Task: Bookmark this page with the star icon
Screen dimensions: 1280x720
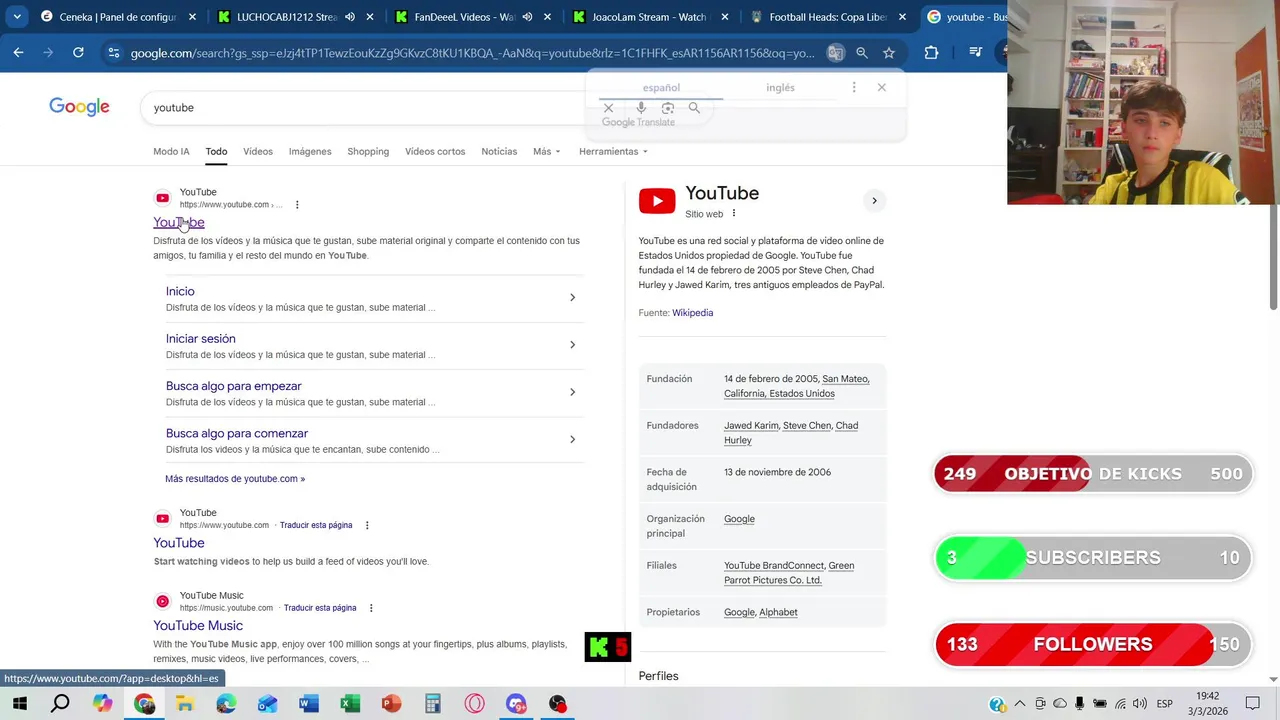Action: 889,52
